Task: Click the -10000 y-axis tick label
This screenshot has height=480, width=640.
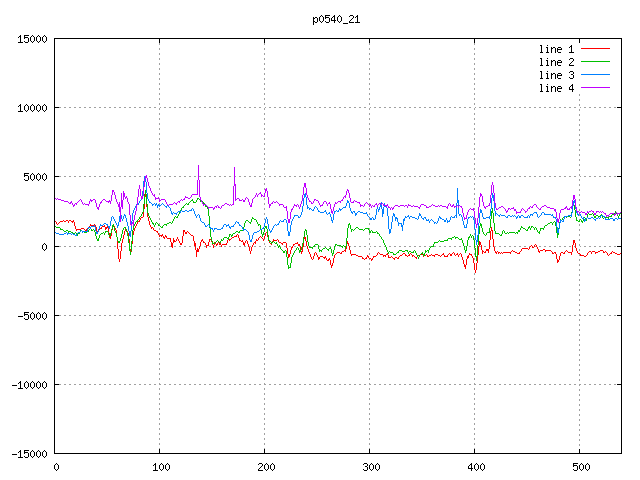Action: coord(29,384)
